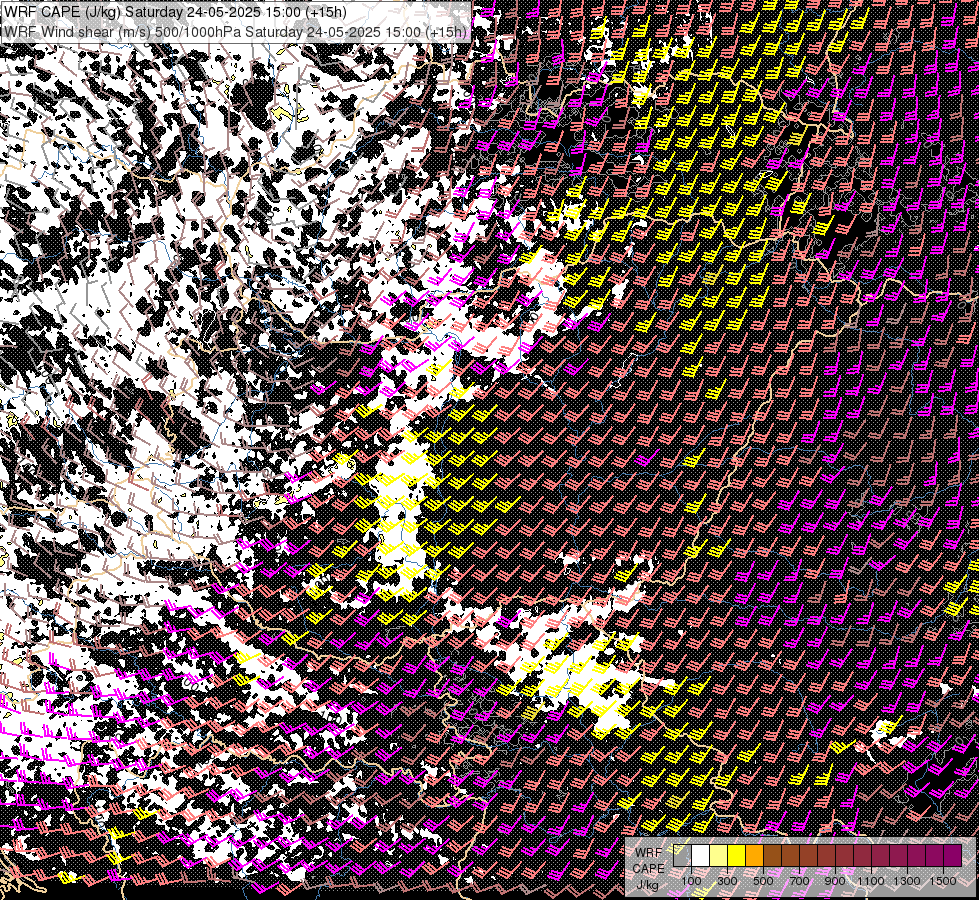Click the orange CAPE legend swatch
Viewport: 979px width, 900px height.
pos(754,856)
